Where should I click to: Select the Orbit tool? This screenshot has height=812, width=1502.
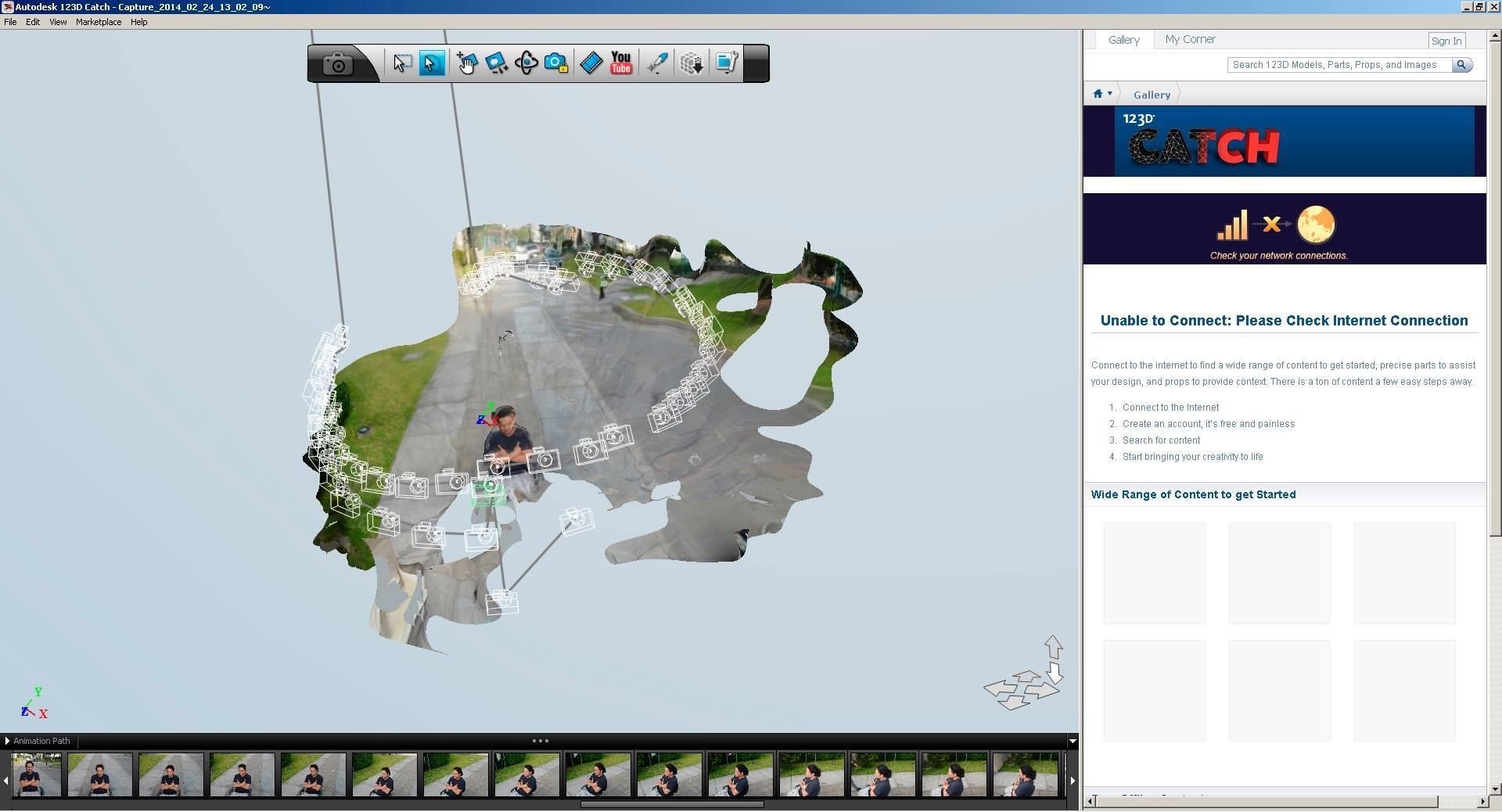coord(526,63)
